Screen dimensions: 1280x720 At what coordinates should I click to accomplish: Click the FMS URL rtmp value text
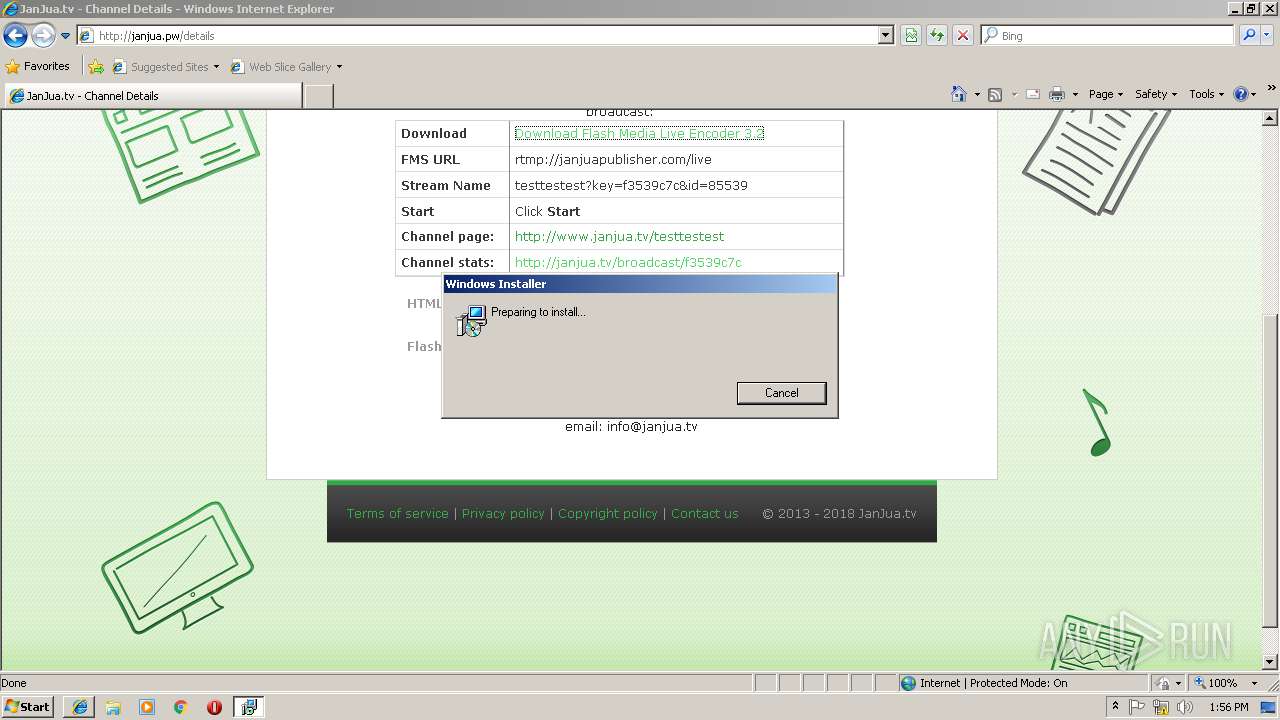click(x=613, y=159)
